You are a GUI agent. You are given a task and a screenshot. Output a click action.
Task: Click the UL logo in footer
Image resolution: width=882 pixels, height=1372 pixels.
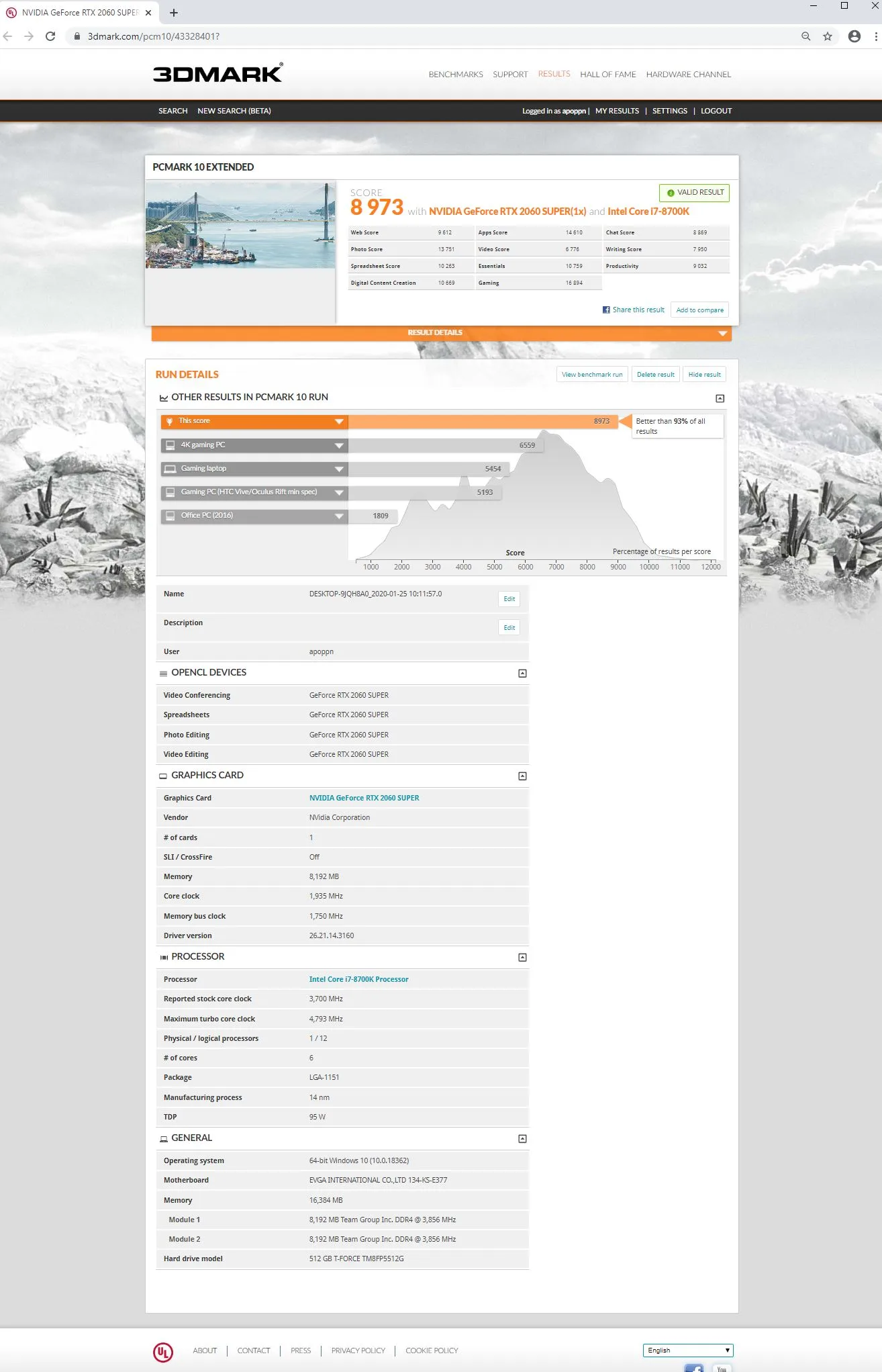point(163,1352)
